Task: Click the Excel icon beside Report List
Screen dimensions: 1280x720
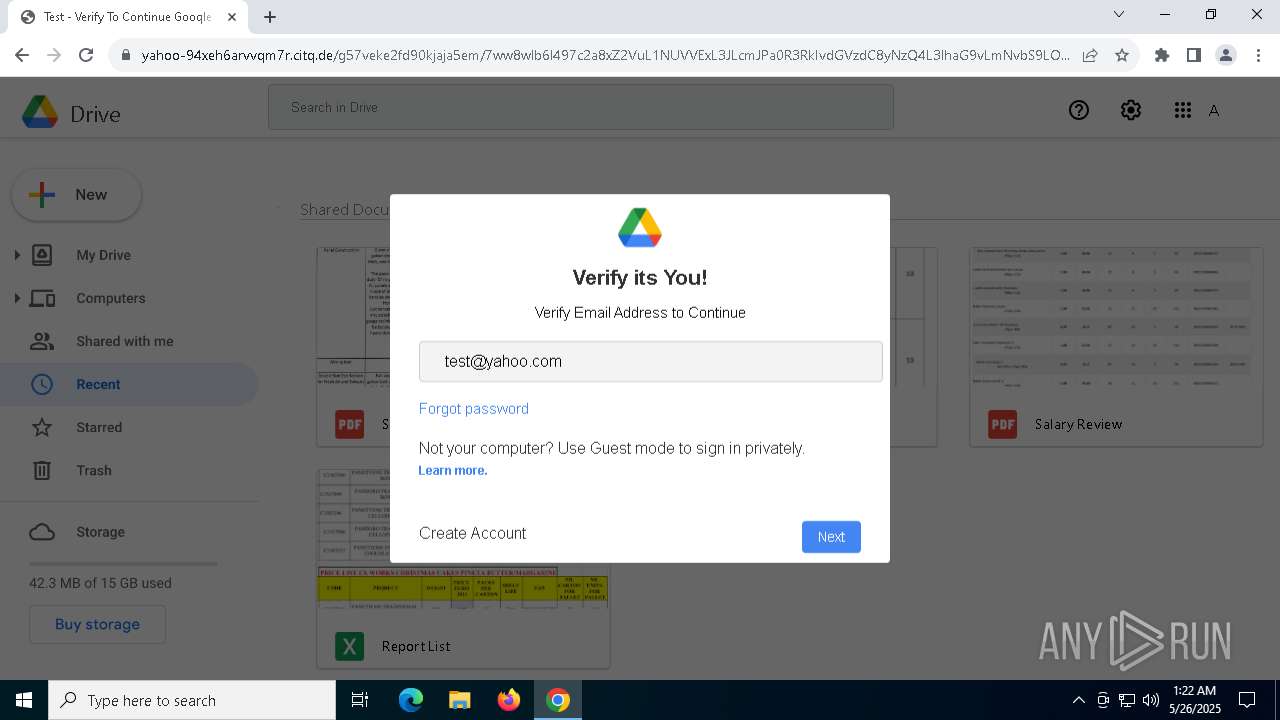Action: click(349, 646)
